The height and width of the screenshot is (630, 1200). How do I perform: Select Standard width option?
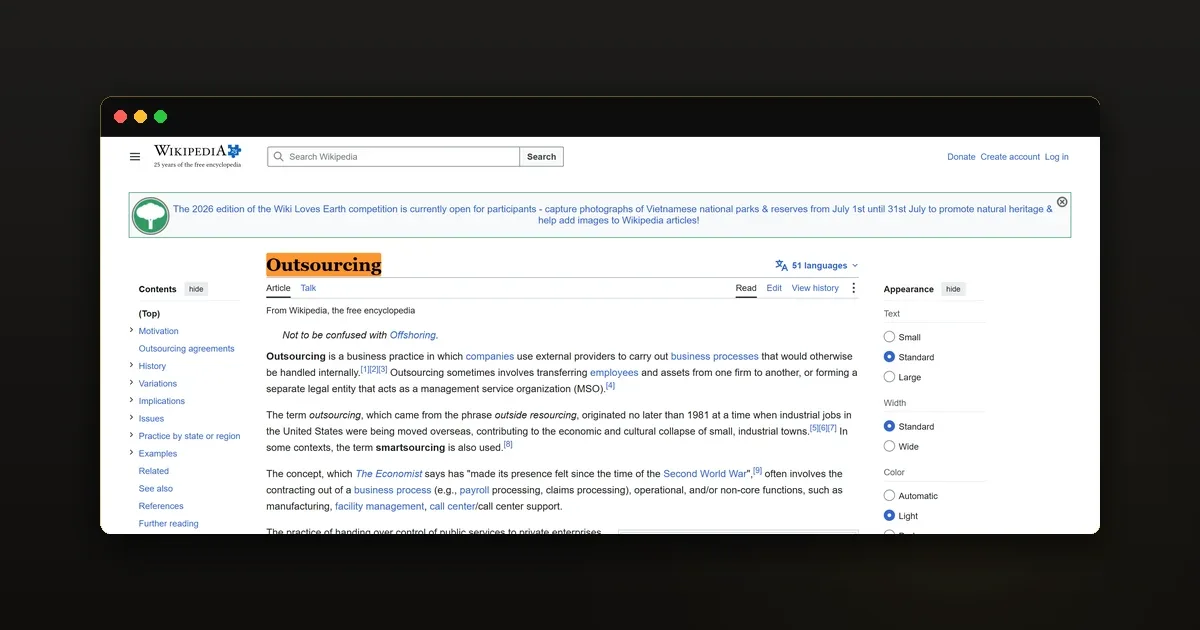(889, 426)
